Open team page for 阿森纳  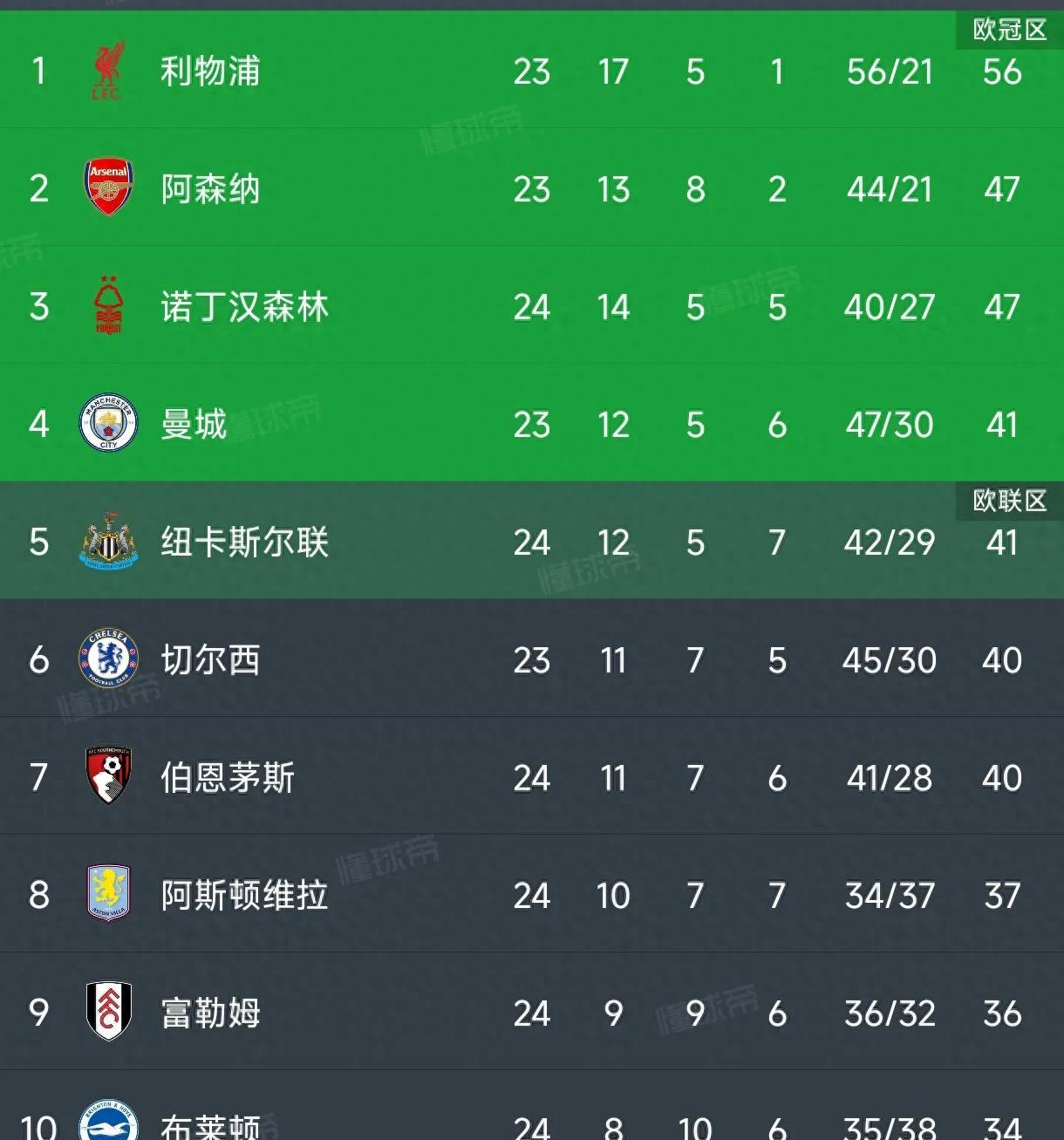[x=210, y=189]
